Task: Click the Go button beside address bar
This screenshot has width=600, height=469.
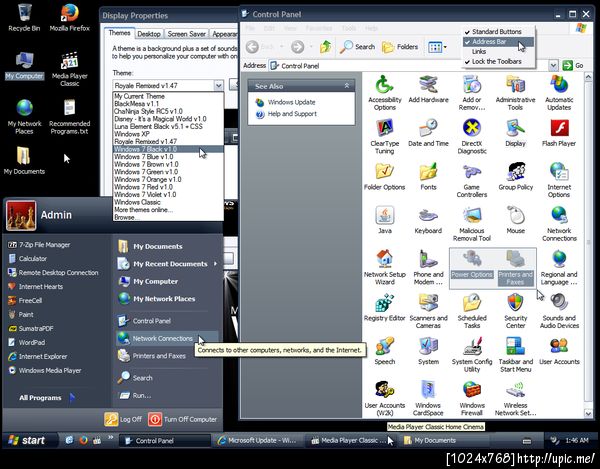Action: (573, 66)
